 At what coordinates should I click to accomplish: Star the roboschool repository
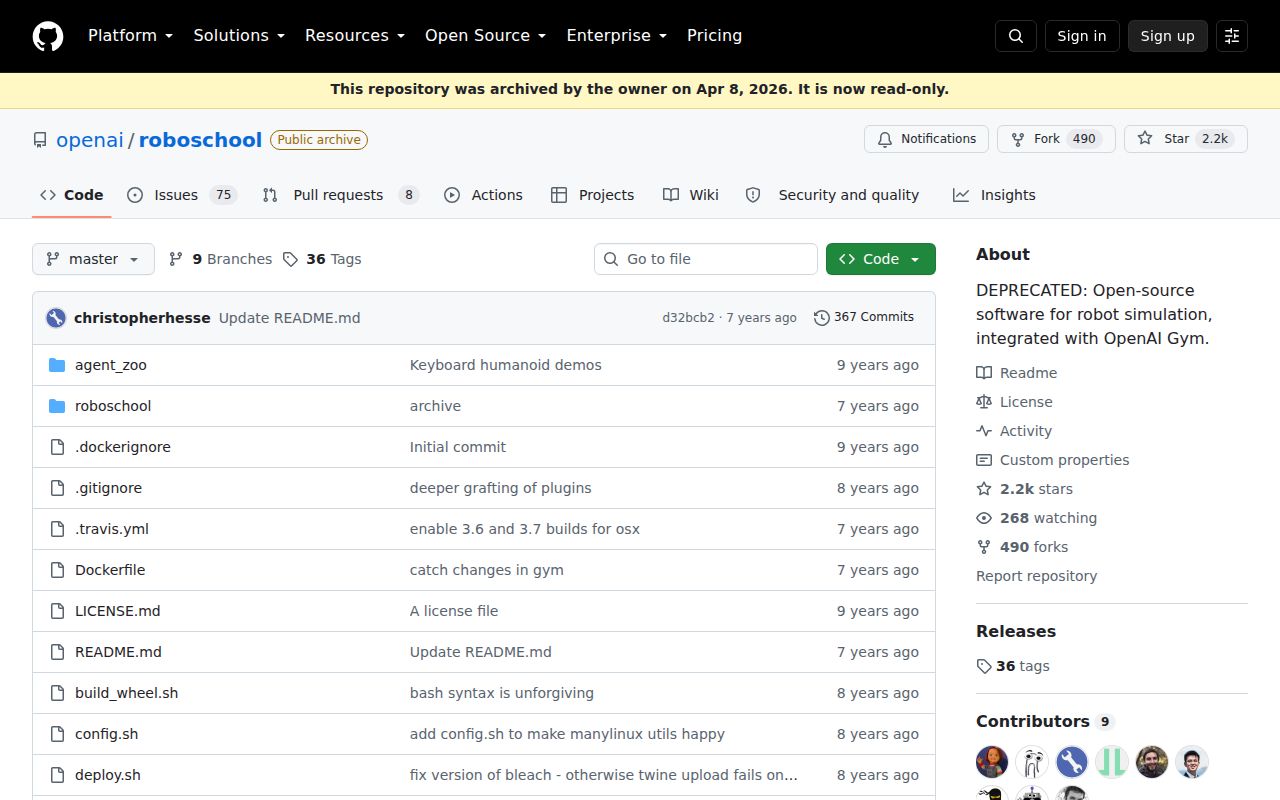pos(1186,139)
